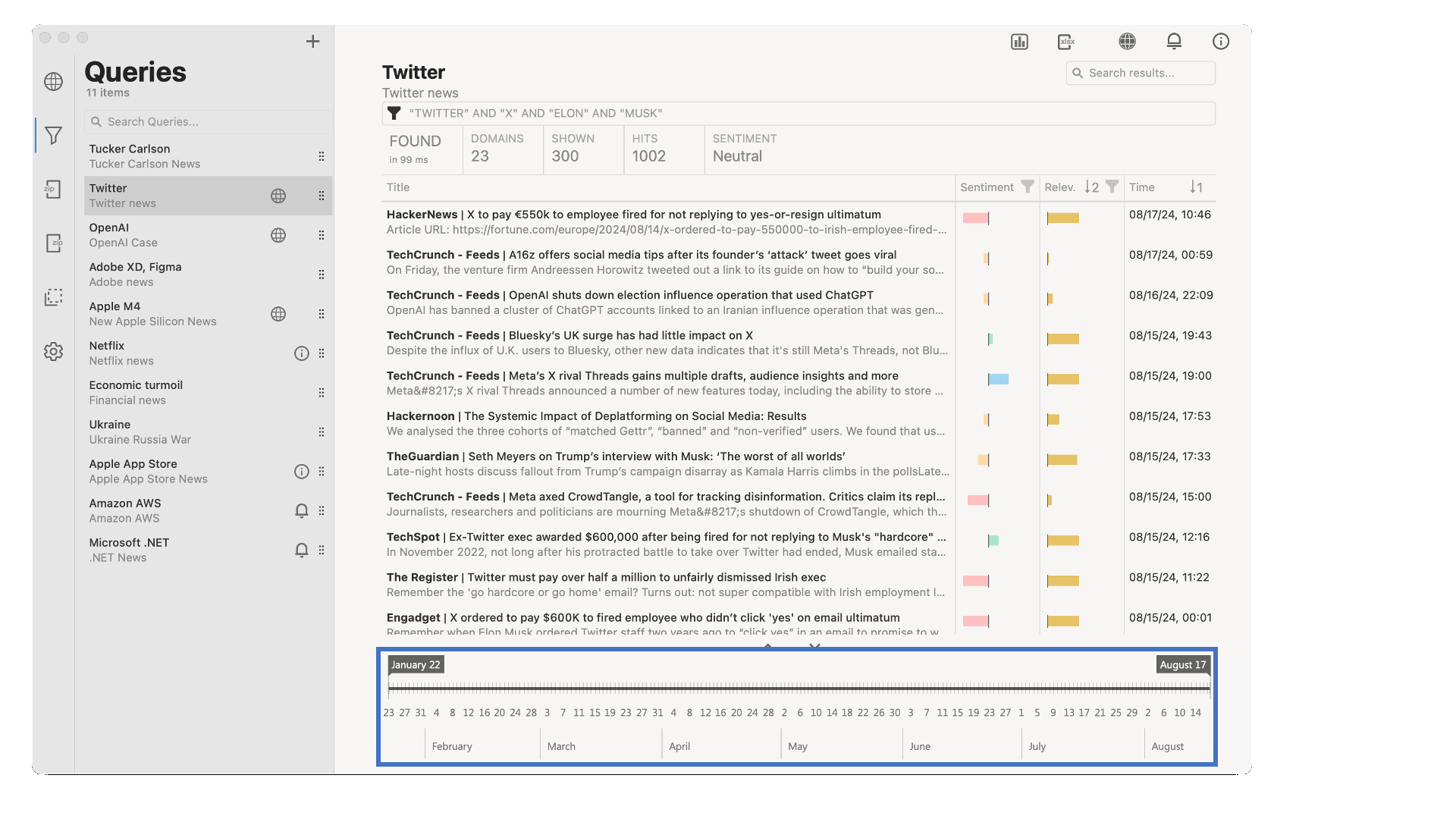1456x819 pixels.
Task: Toggle bell alert on Amazon AWS query
Action: [x=301, y=511]
